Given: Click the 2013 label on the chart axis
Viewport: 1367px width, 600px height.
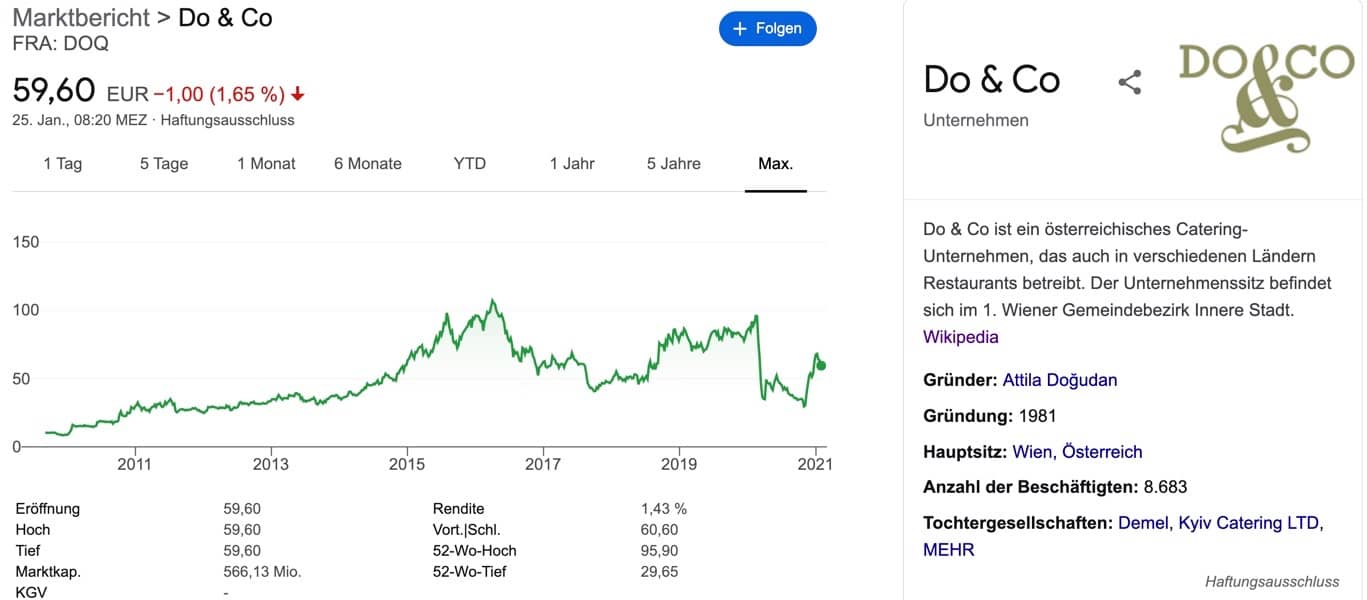Looking at the screenshot, I should [x=271, y=465].
